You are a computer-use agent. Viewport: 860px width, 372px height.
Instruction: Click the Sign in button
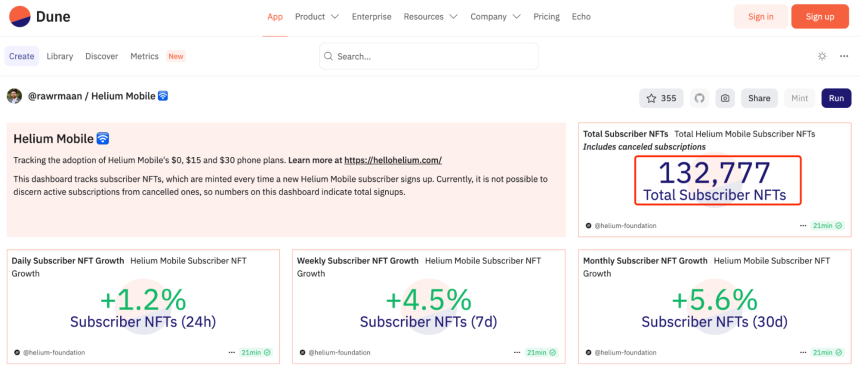click(761, 16)
